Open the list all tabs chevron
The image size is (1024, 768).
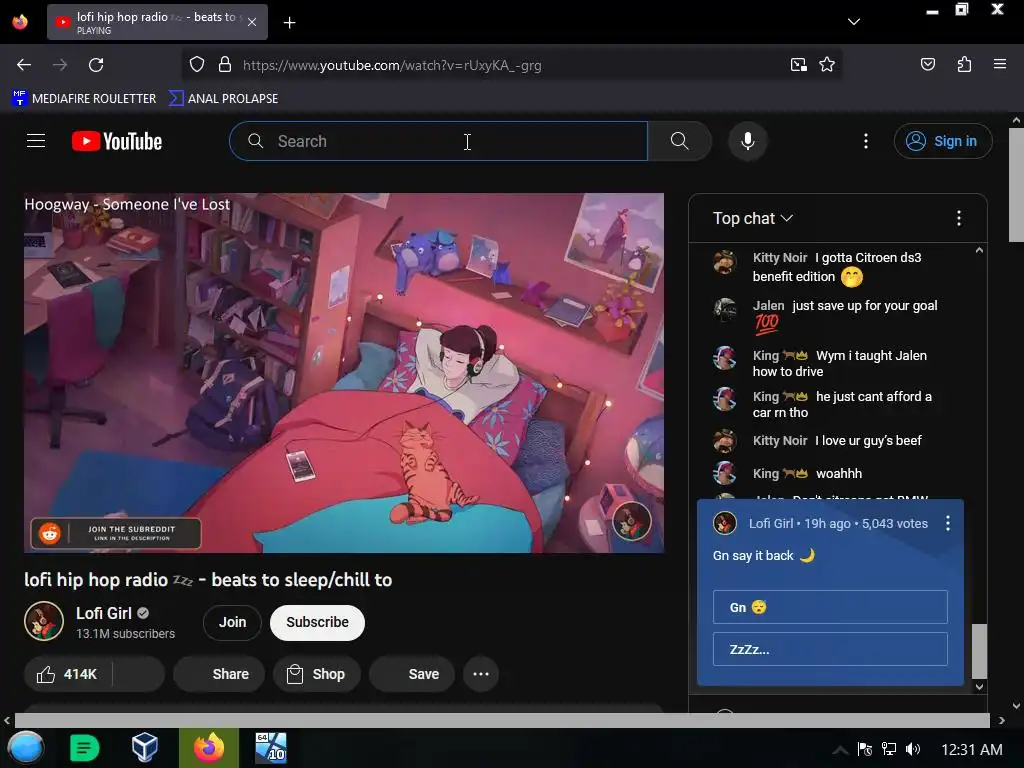pyautogui.click(x=854, y=22)
